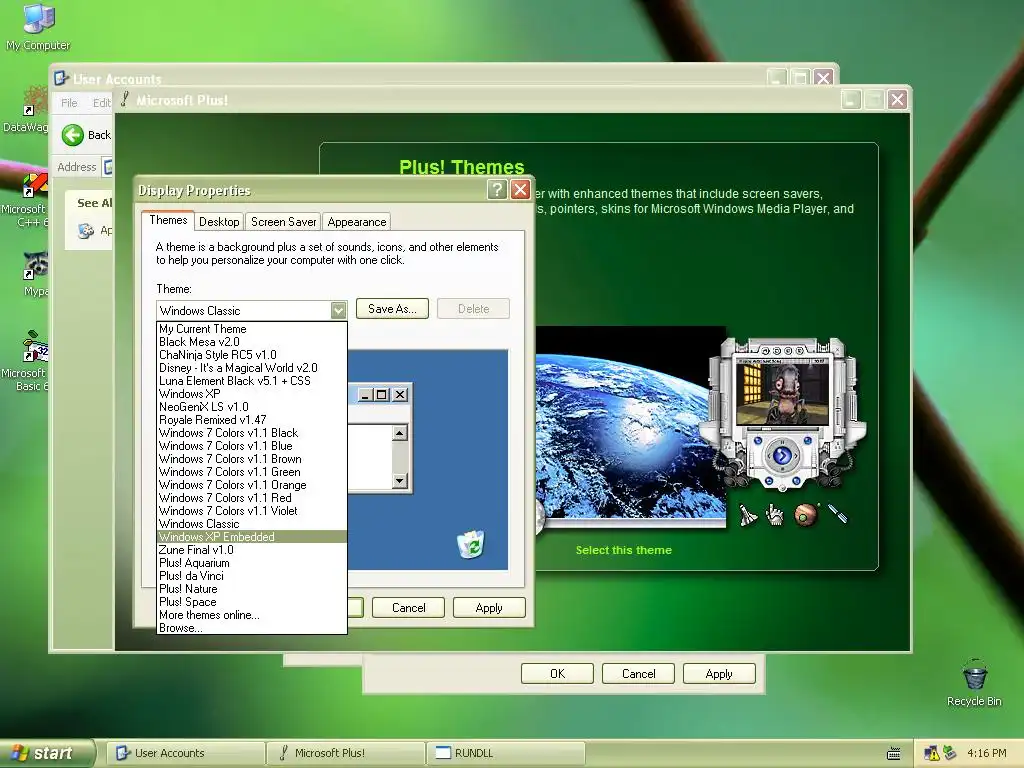This screenshot has width=1024, height=768.
Task: Open the Screen Saver tab
Action: [x=283, y=222]
